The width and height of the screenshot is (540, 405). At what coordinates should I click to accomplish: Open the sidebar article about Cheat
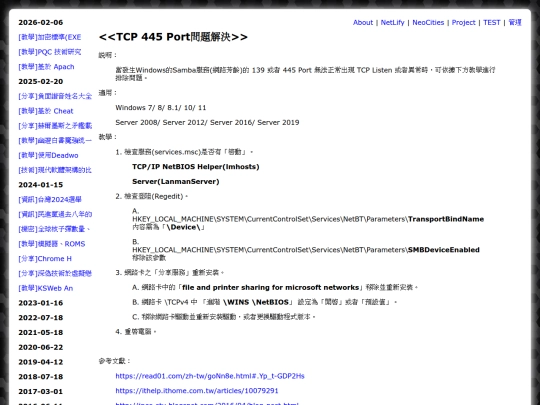click(x=46, y=111)
